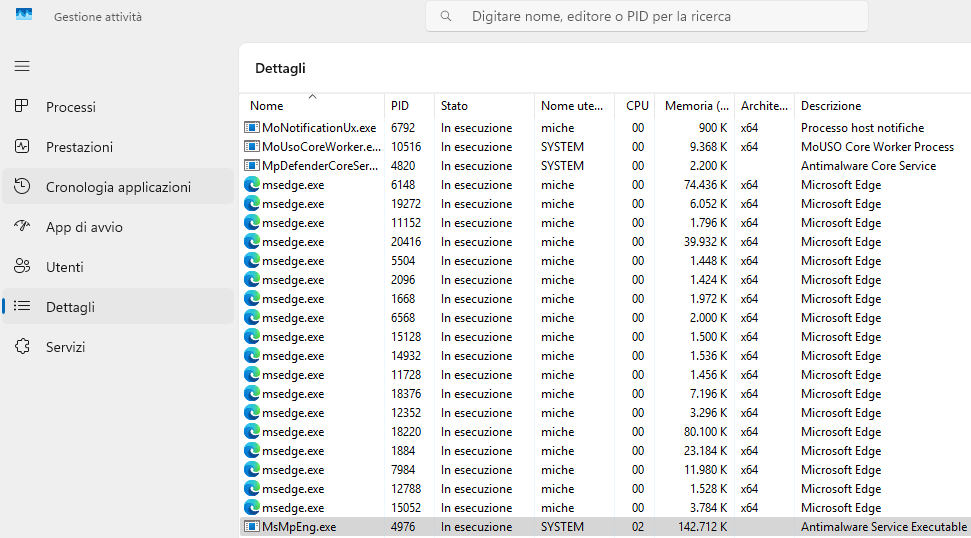Click the memory value 1.456 K
Screen dimensions: 971x538
point(708,375)
